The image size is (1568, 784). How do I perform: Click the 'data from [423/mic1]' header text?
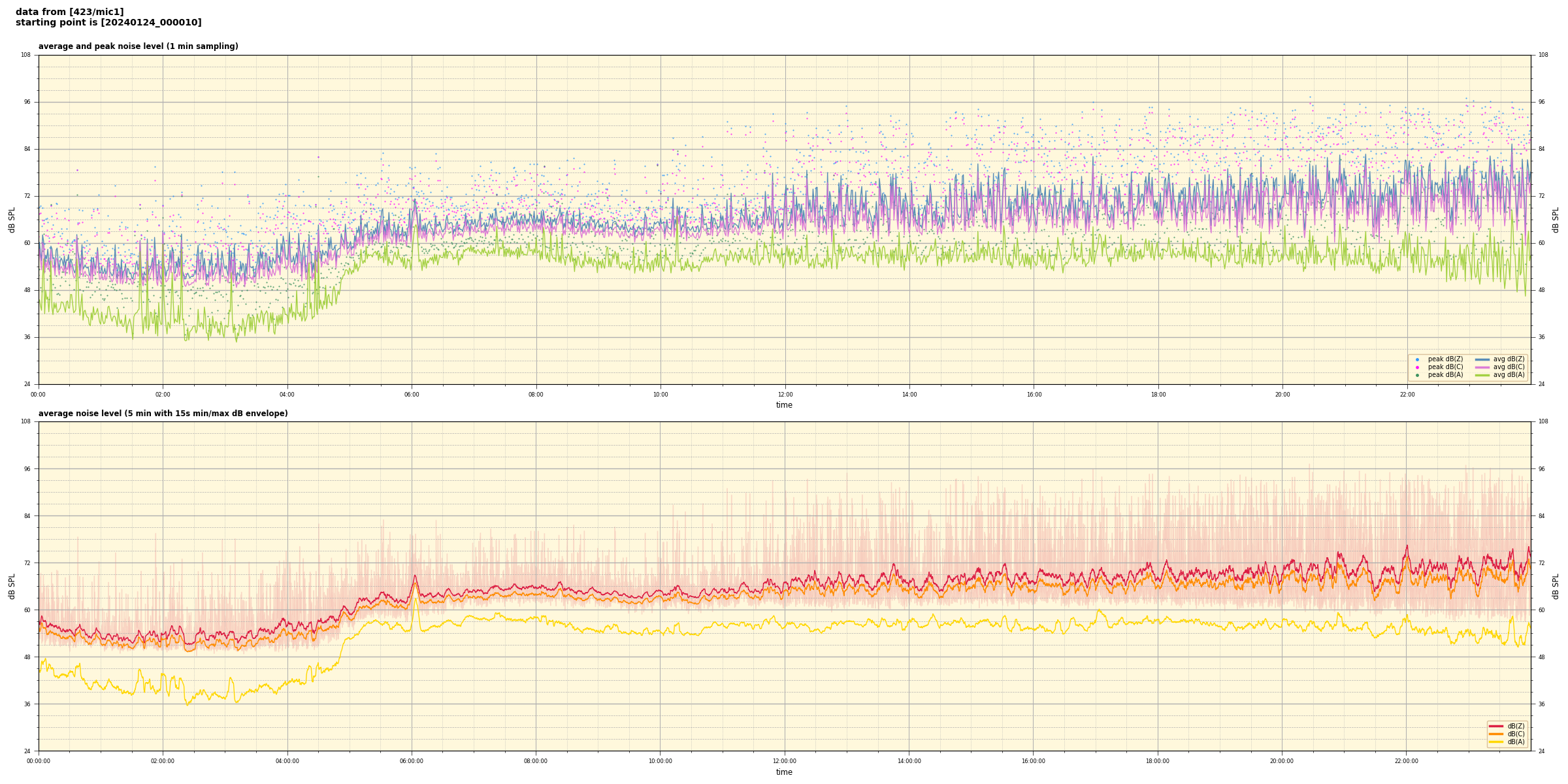(x=69, y=12)
